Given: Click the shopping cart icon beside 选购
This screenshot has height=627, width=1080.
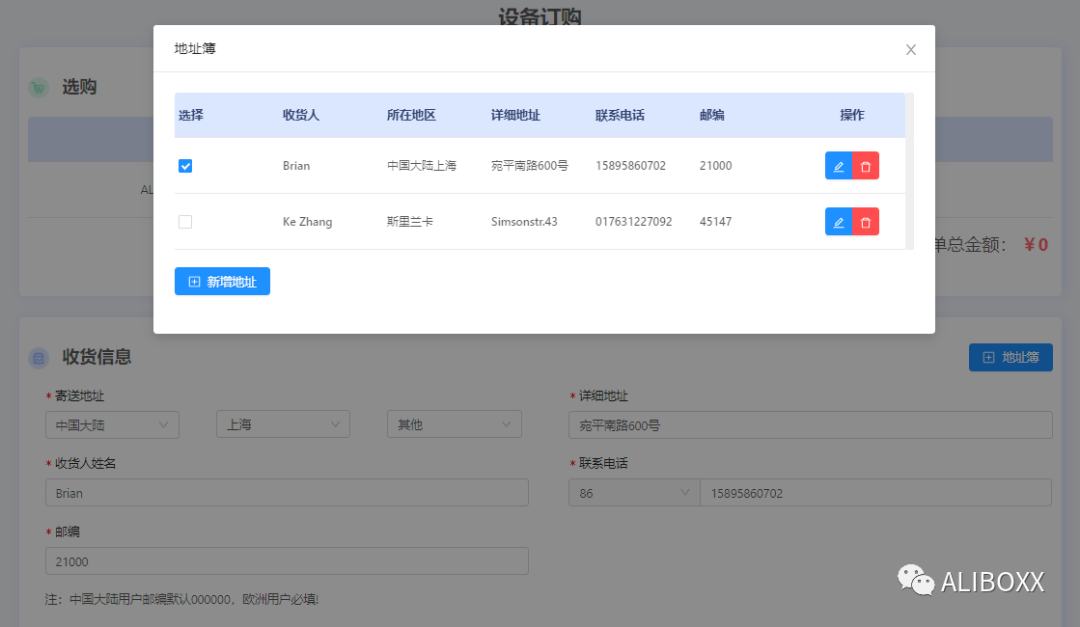Looking at the screenshot, I should click(x=38, y=88).
